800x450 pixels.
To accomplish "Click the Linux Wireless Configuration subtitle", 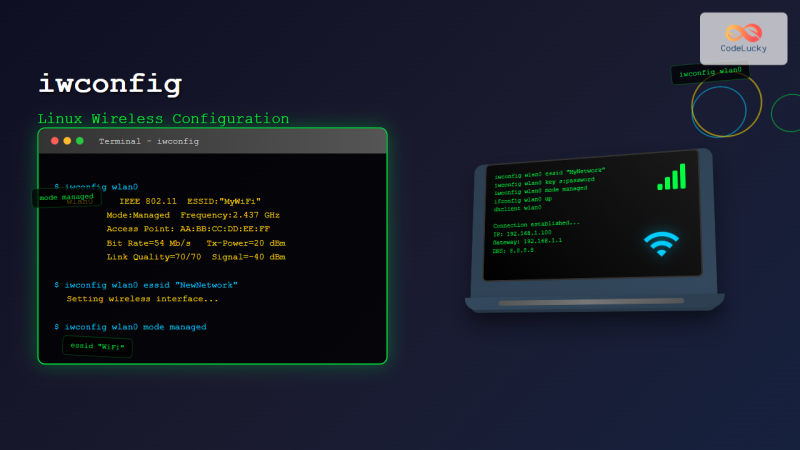I will 163,119.
